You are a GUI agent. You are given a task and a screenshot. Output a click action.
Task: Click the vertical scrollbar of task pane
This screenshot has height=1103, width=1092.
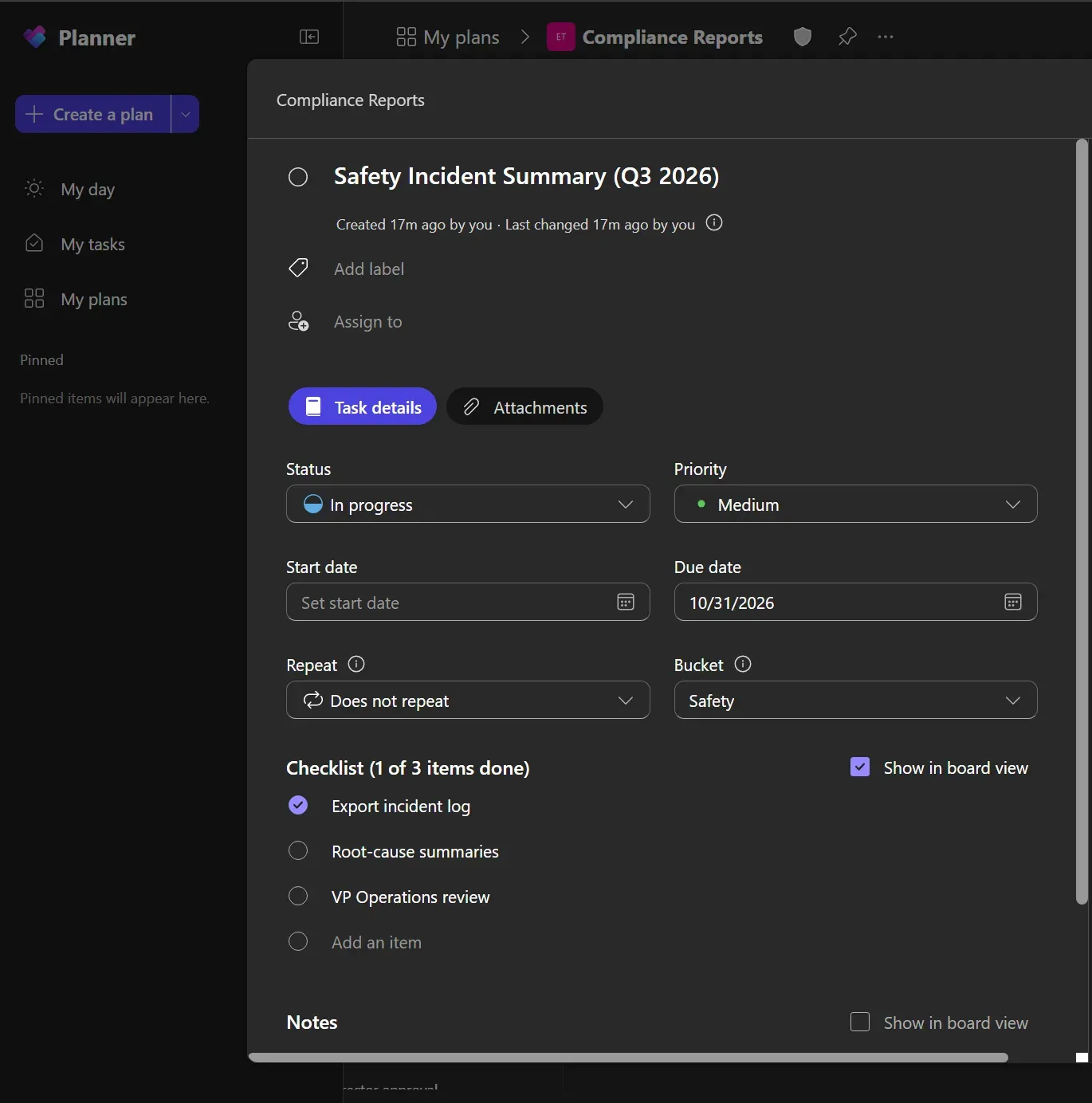(1082, 522)
